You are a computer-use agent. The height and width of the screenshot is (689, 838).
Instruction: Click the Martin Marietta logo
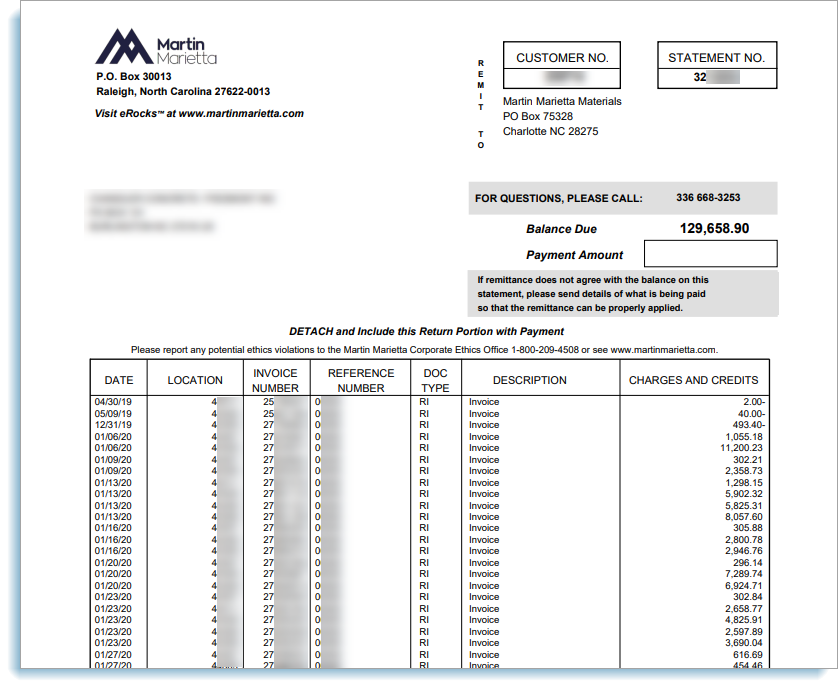pyautogui.click(x=155, y=48)
